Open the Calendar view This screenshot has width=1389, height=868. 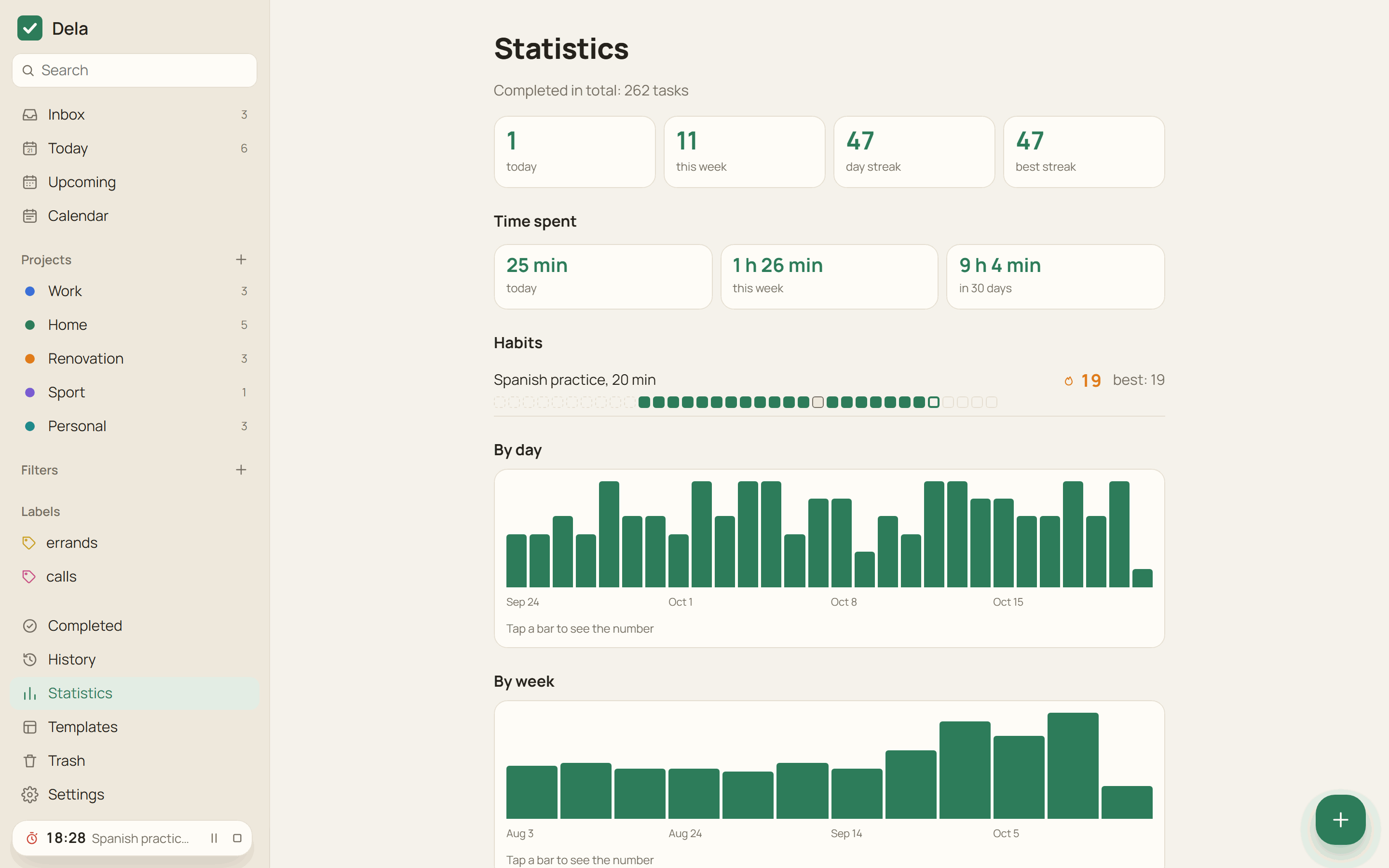point(134,216)
